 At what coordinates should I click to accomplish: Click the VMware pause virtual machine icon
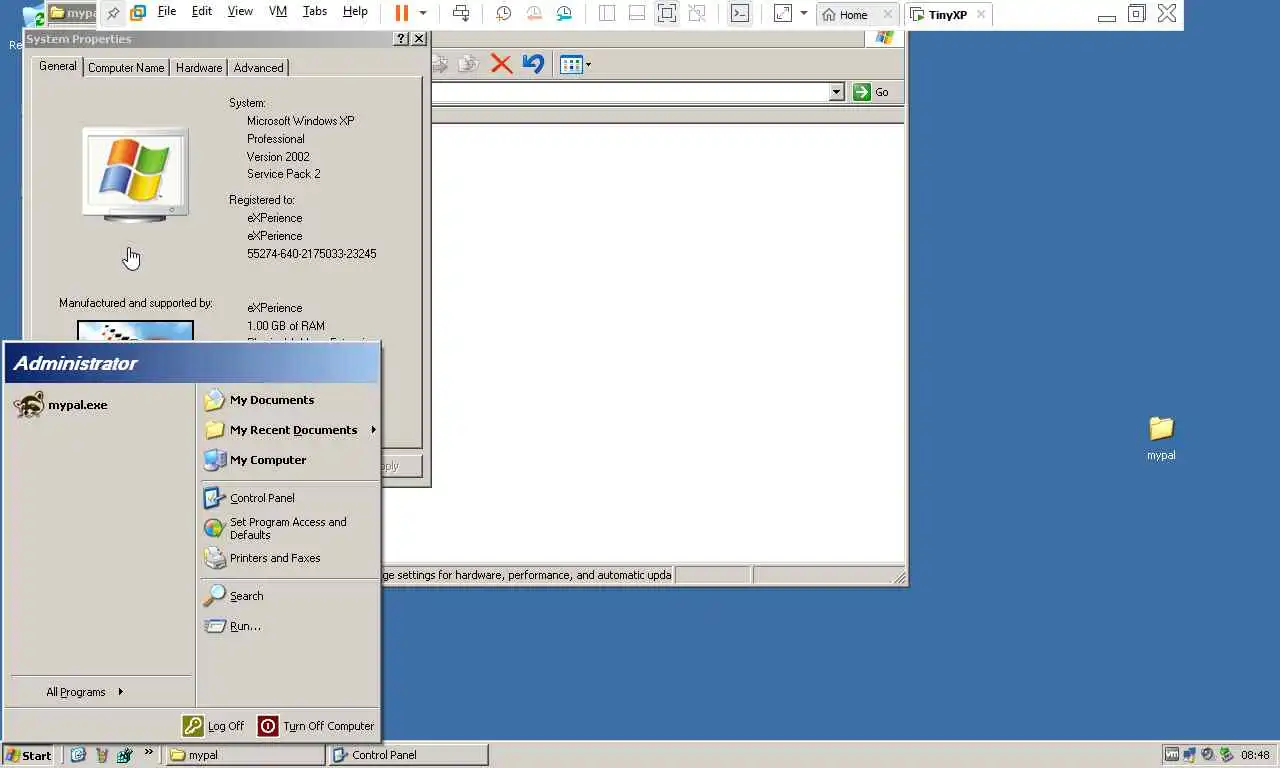[401, 13]
